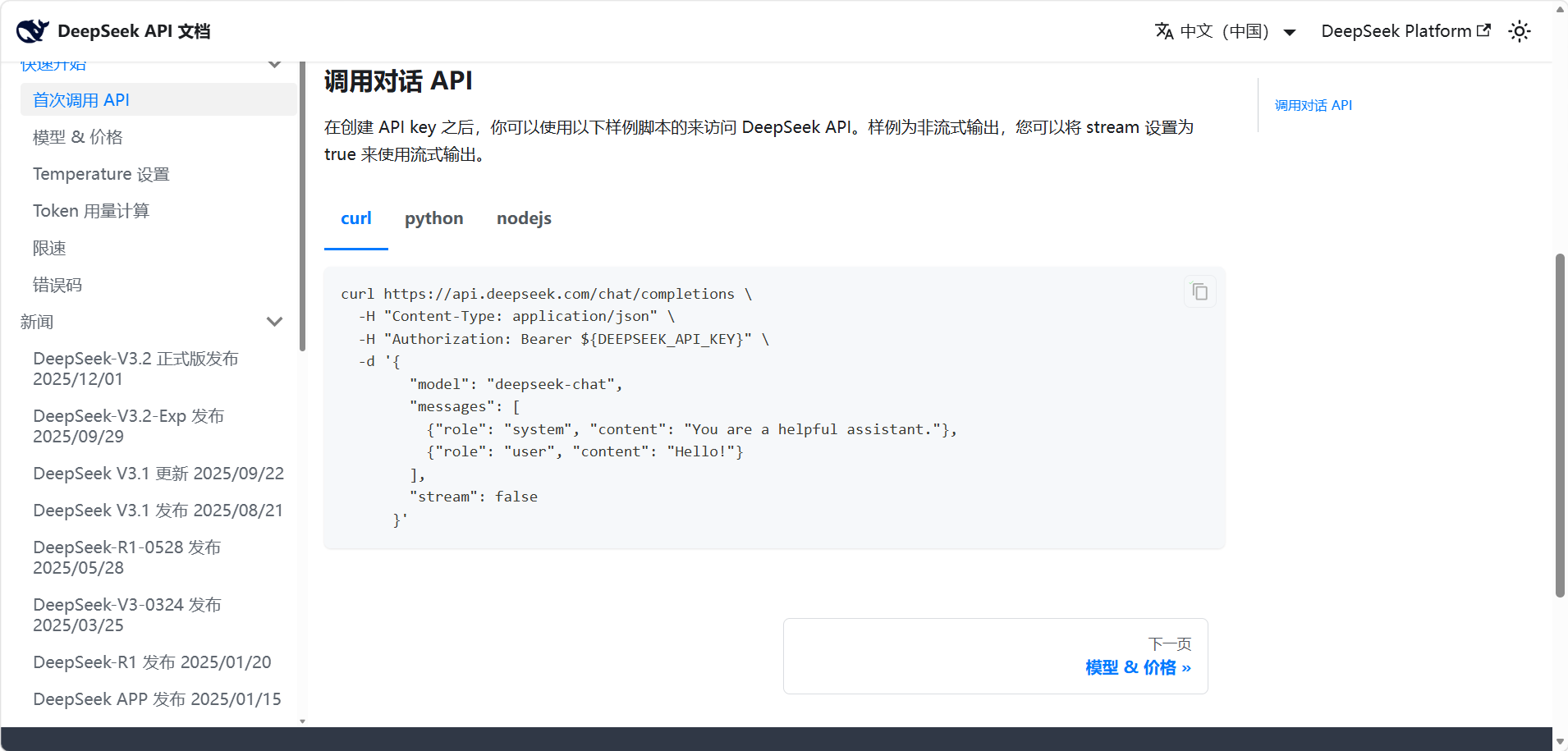Screen dimensions: 1568x751
Task: Click the 调用对话 API heading
Action: 398,80
